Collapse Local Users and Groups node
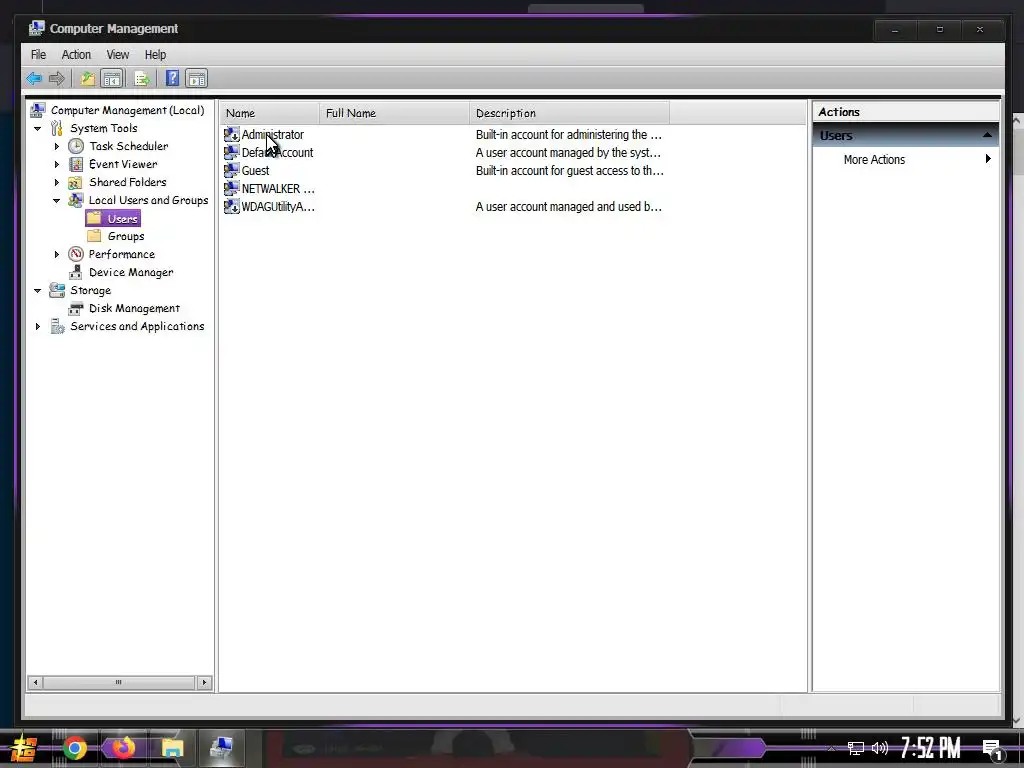1024x768 pixels. tap(57, 200)
